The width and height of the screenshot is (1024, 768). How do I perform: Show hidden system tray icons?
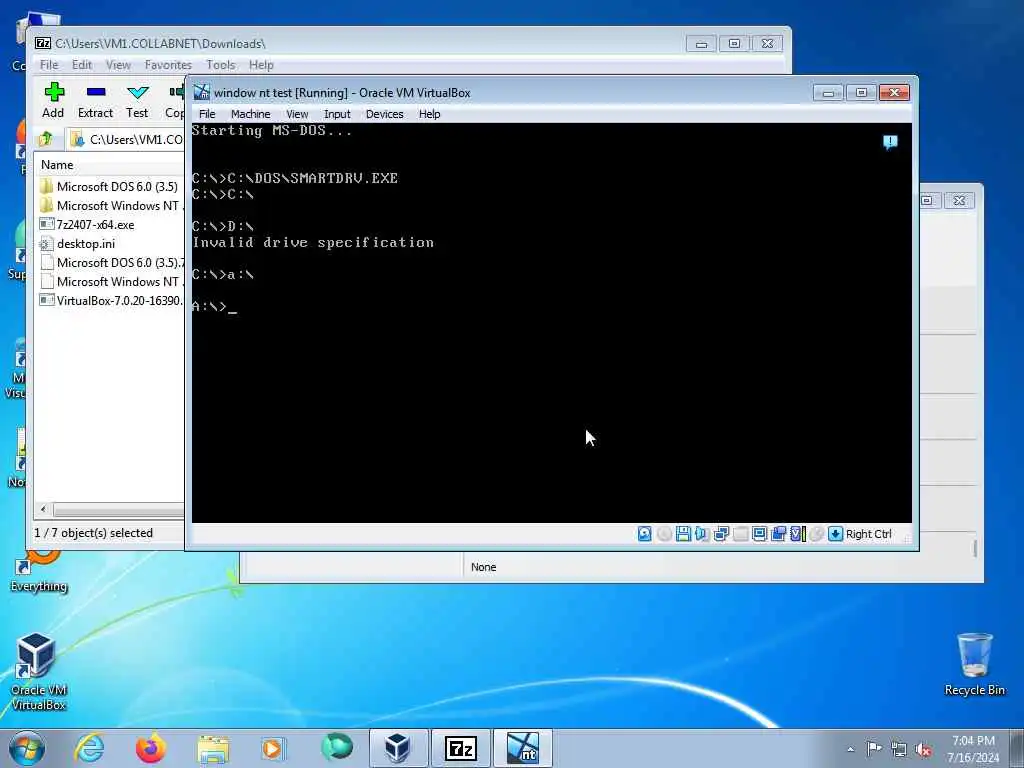click(850, 749)
